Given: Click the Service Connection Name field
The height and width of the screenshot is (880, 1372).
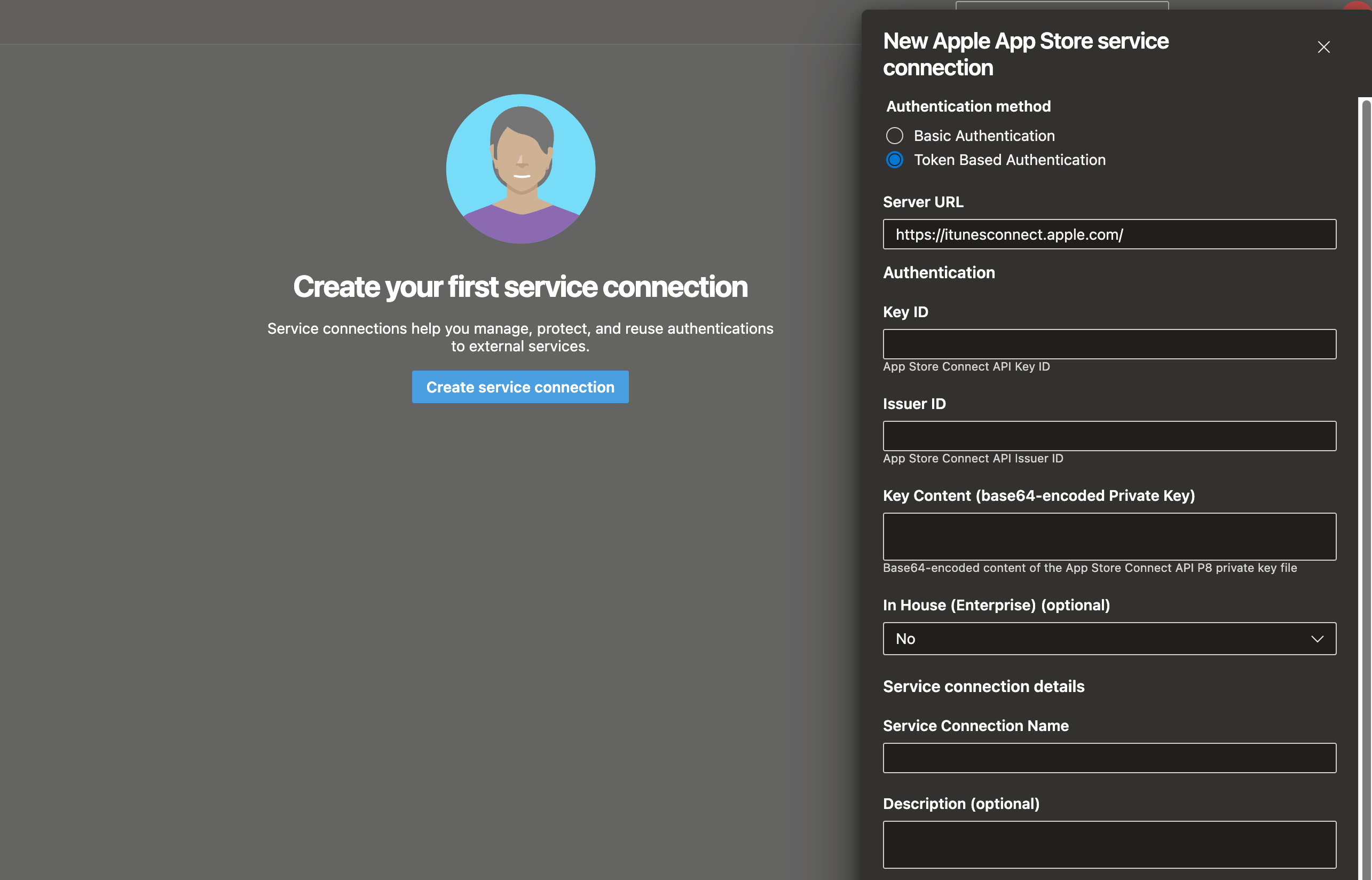Looking at the screenshot, I should coord(1109,758).
